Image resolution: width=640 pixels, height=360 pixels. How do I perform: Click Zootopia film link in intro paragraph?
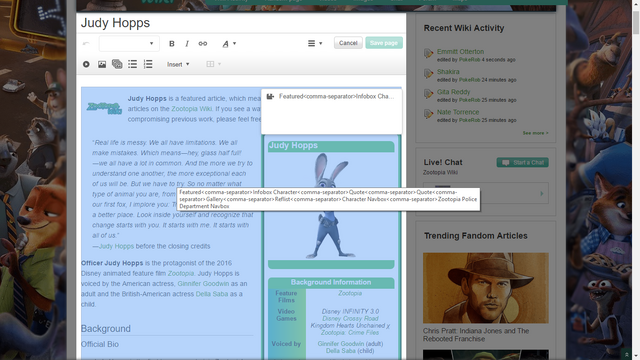click(x=181, y=273)
